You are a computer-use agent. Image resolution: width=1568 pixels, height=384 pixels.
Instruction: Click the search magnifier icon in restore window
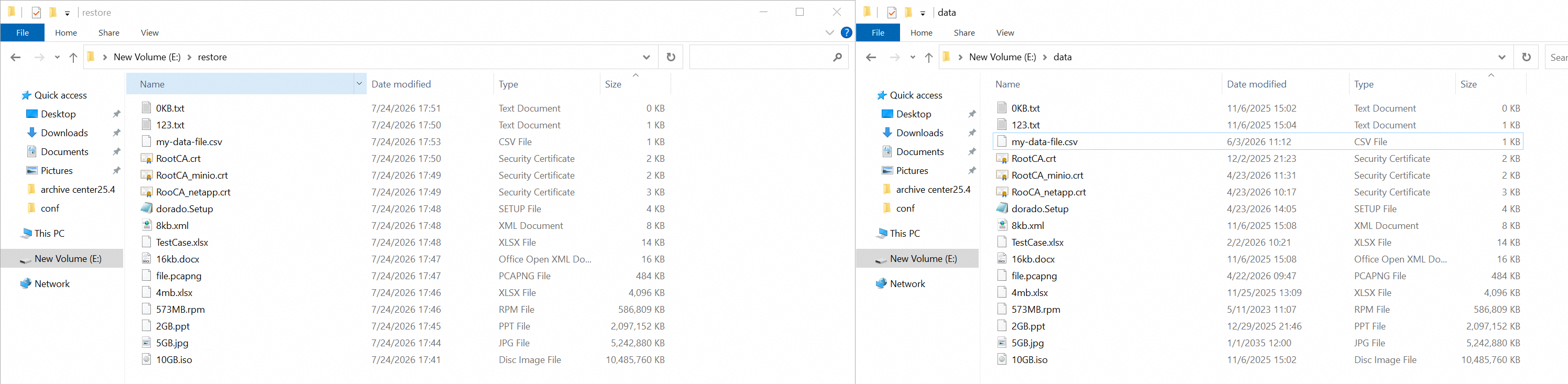[x=838, y=57]
